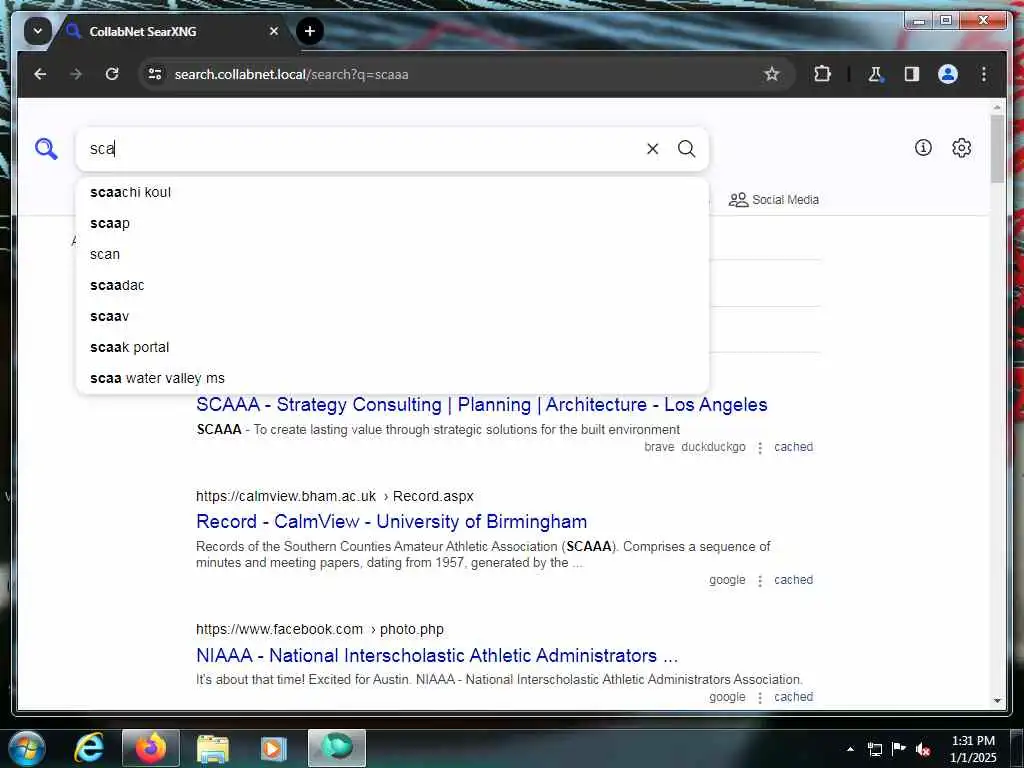Show hidden tray icons arrow
The width and height of the screenshot is (1024, 768).
[x=850, y=749]
